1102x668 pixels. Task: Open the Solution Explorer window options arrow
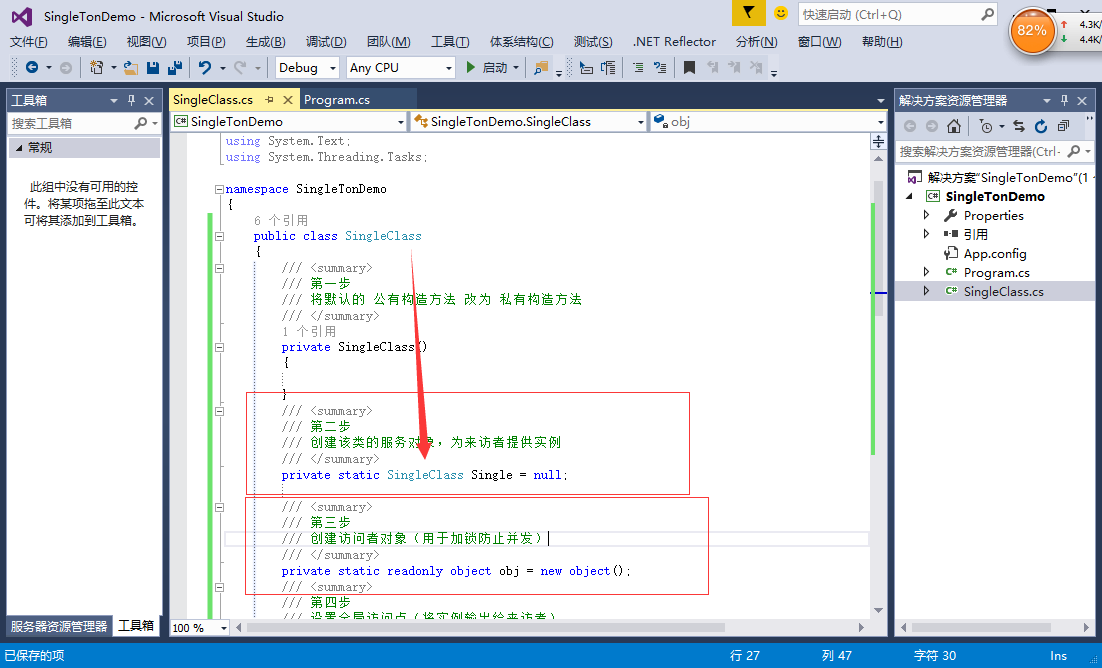pyautogui.click(x=1046, y=101)
